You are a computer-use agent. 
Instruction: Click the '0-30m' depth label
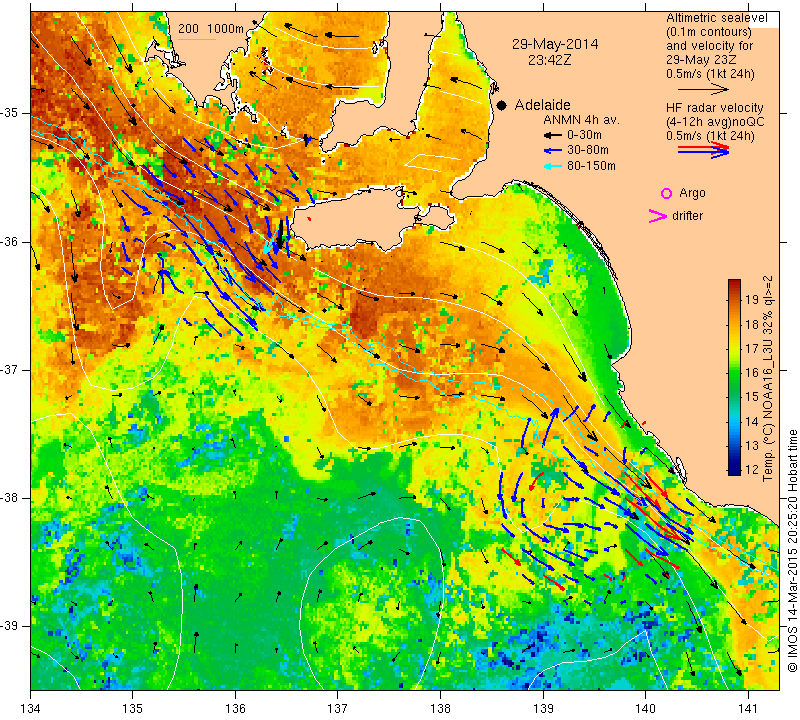(584, 135)
